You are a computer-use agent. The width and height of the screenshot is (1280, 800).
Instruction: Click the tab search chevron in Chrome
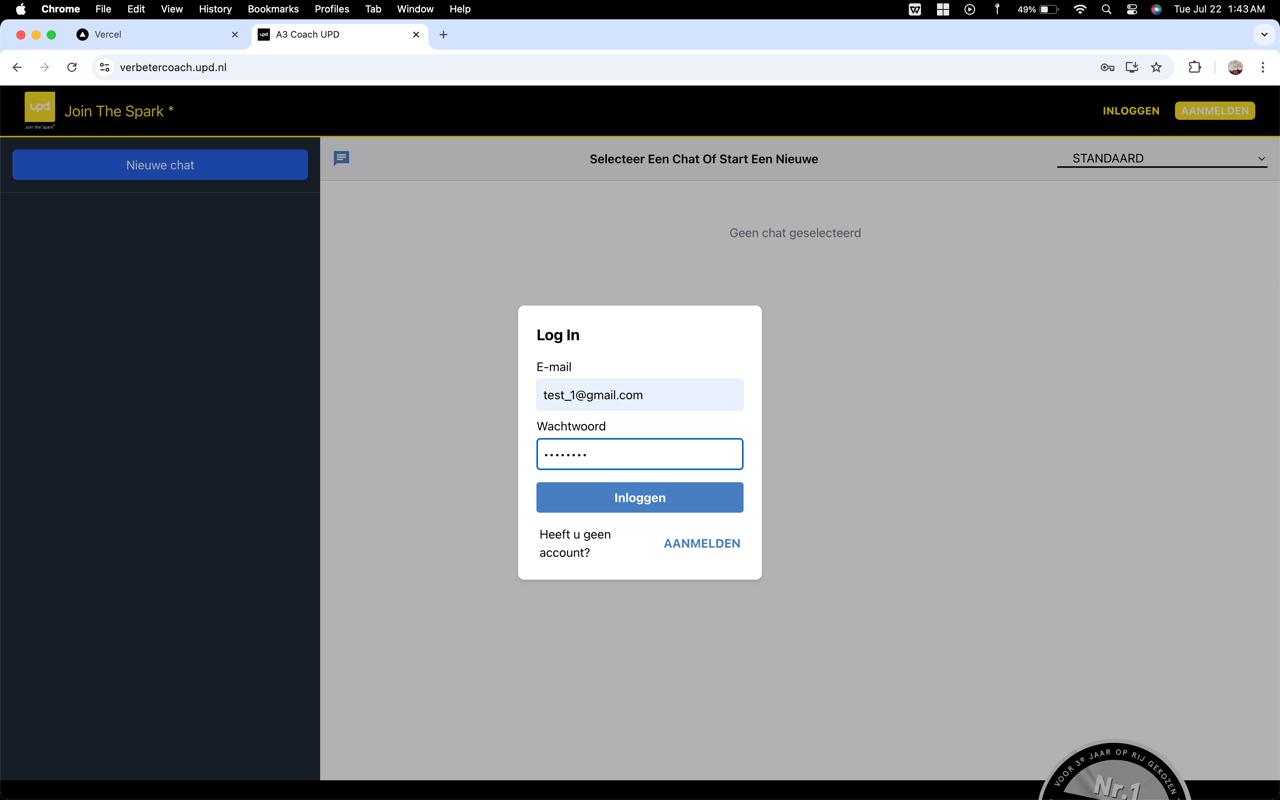click(x=1264, y=33)
